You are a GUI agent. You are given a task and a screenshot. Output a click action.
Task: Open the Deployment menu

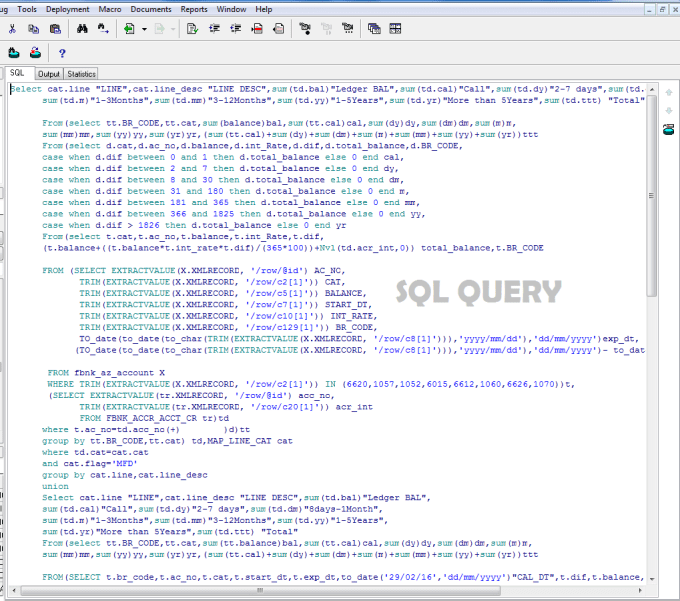tap(67, 9)
